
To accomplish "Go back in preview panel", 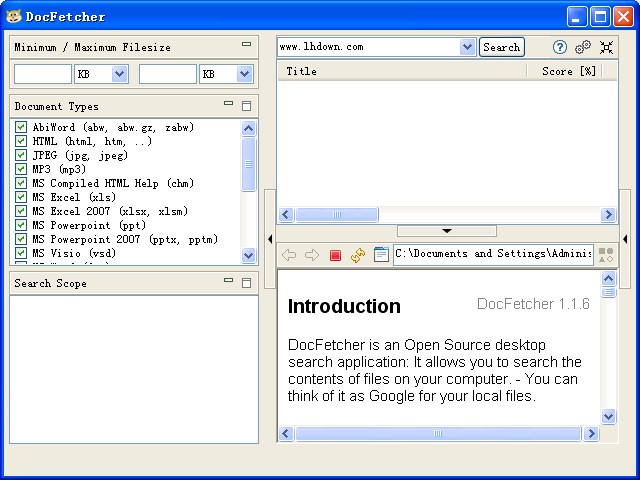I will click(x=289, y=255).
